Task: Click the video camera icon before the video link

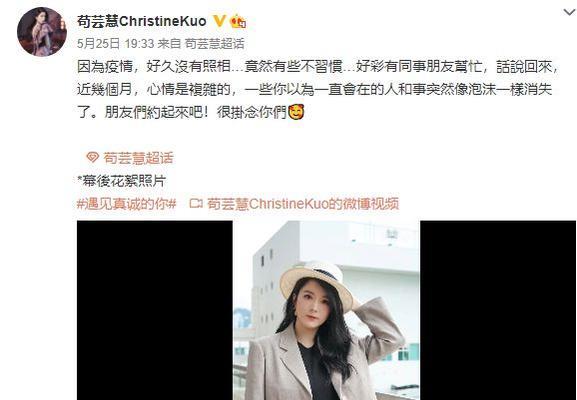Action: (196, 203)
